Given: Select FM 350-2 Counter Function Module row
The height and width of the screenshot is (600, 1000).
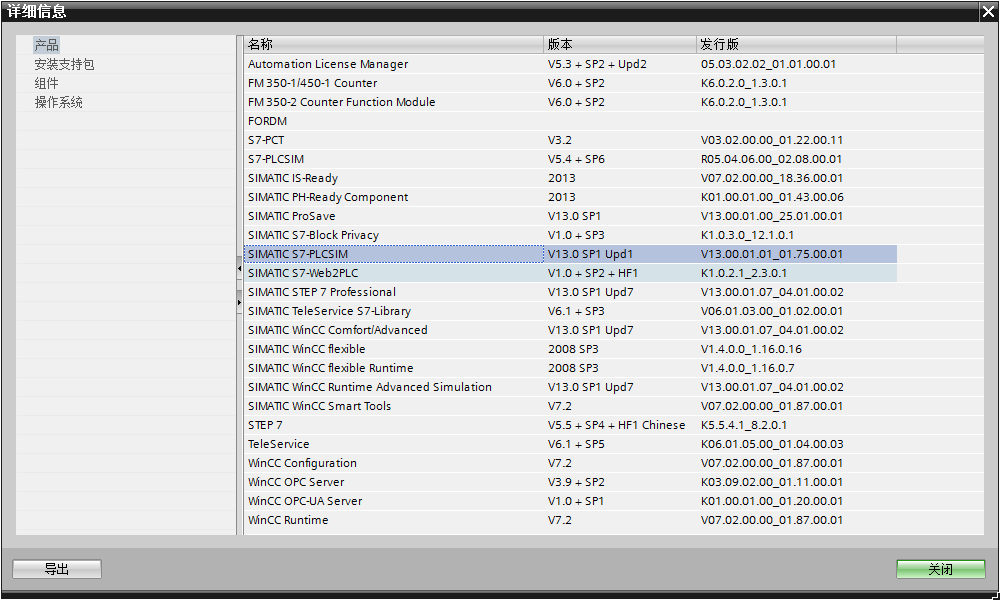Looking at the screenshot, I should [570, 102].
